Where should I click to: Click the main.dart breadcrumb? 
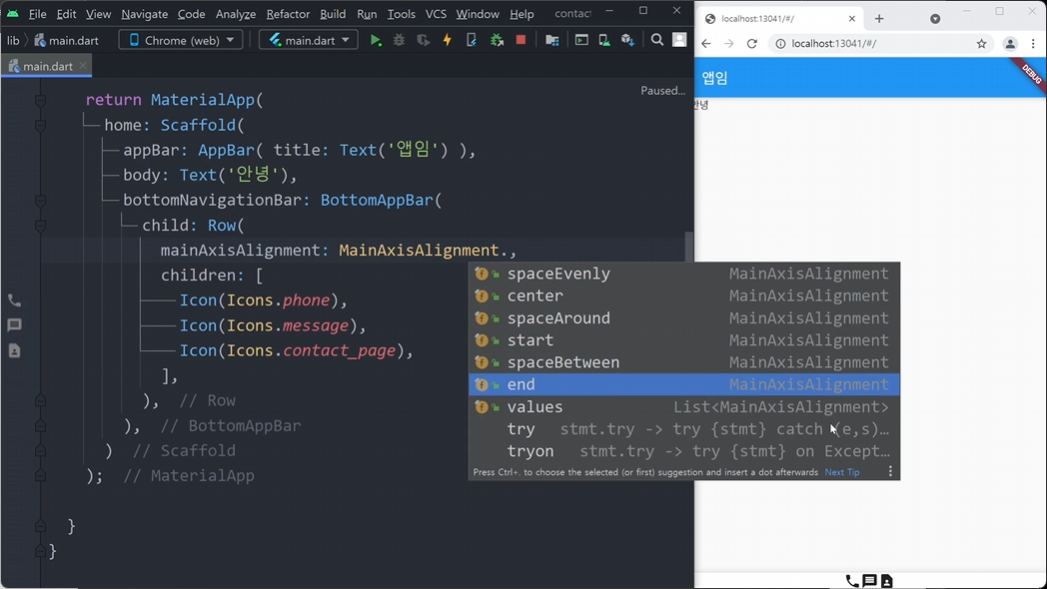click(x=66, y=41)
